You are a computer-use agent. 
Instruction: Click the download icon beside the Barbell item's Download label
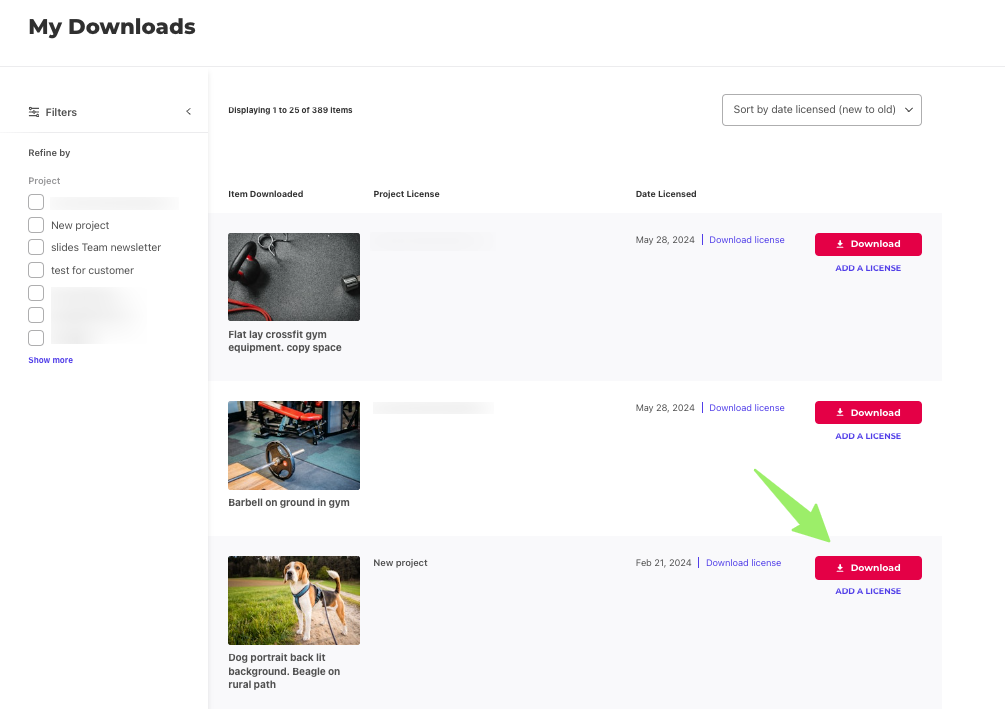point(841,412)
